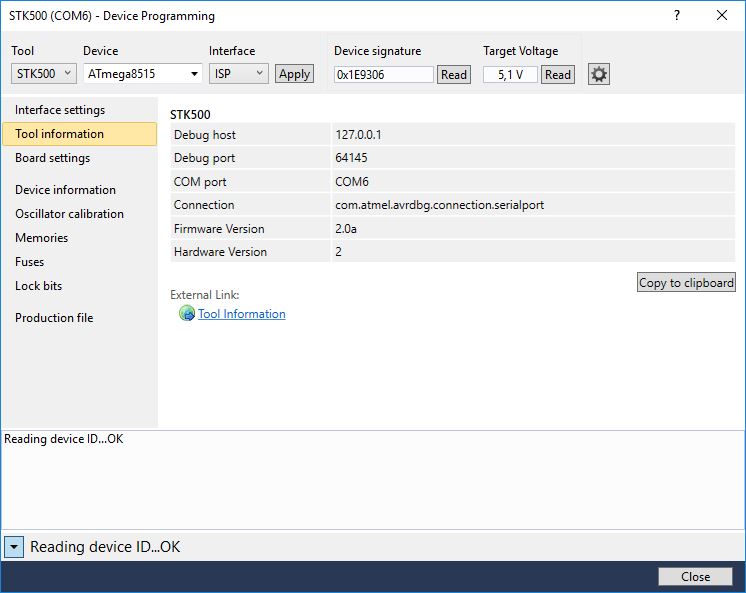The image size is (746, 593).
Task: Expand the status output arrow button
Action: coord(14,547)
